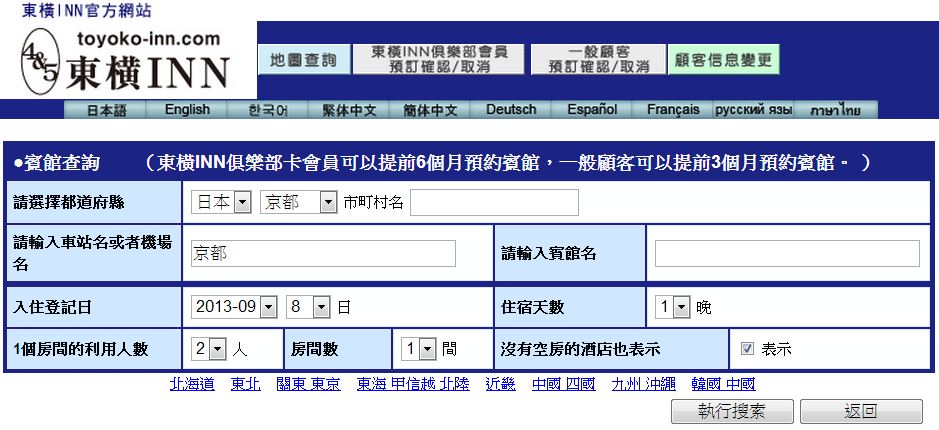Click the Toyoko INN 4&5 logo
Viewport: 939px width, 430px height.
click(126, 62)
